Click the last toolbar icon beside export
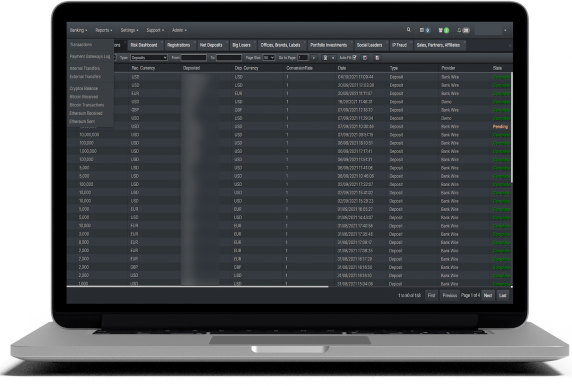 click(x=377, y=58)
